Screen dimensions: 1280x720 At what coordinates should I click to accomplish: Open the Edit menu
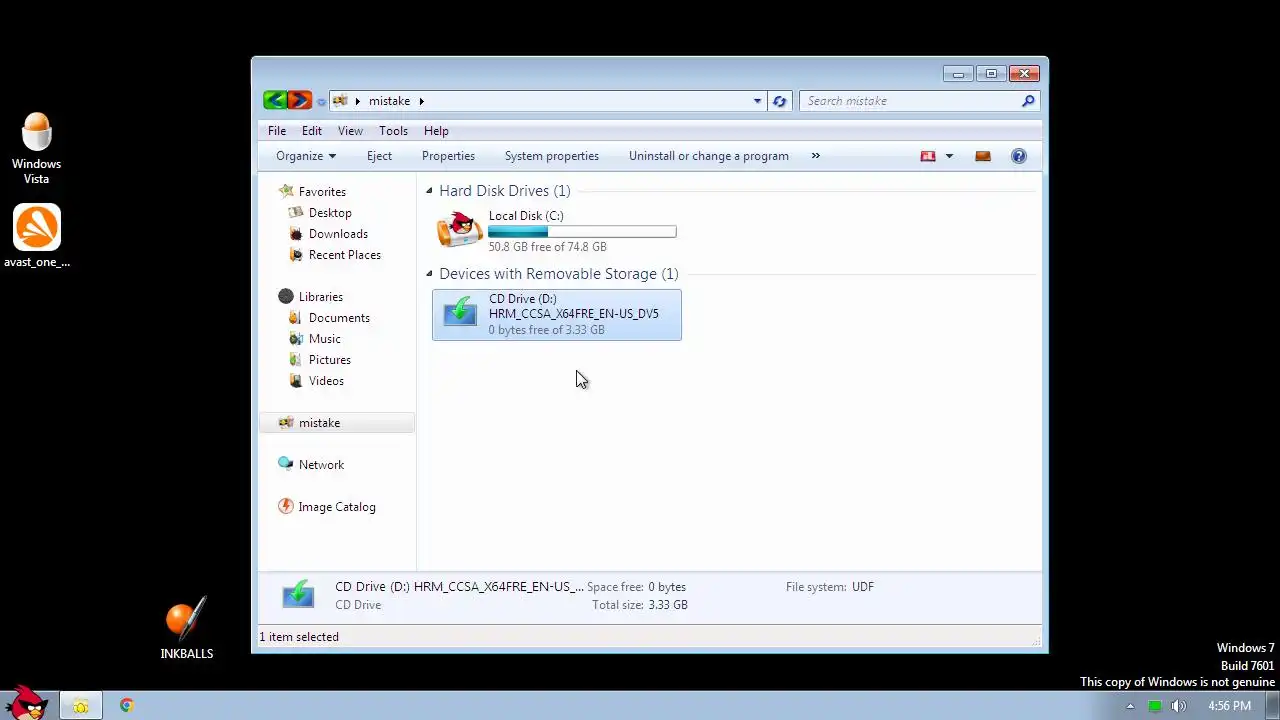(312, 131)
